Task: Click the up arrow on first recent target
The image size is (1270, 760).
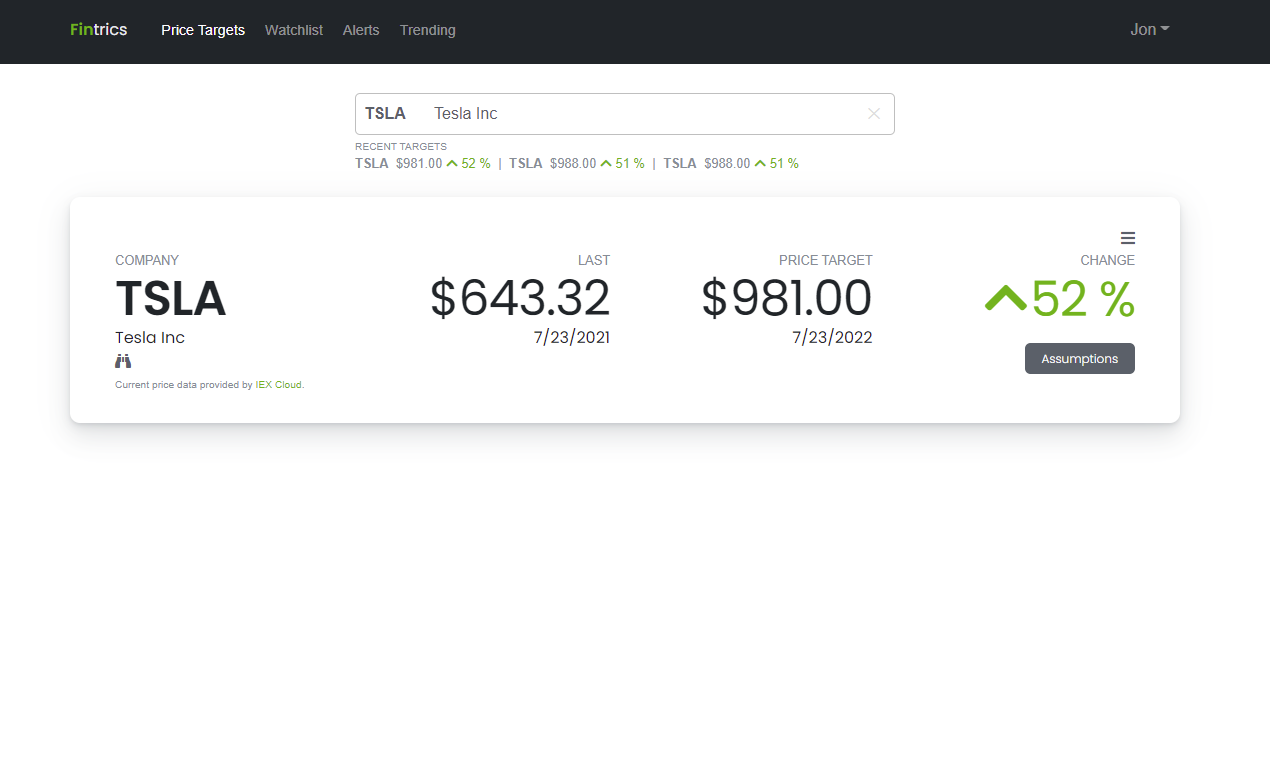Action: pos(450,163)
